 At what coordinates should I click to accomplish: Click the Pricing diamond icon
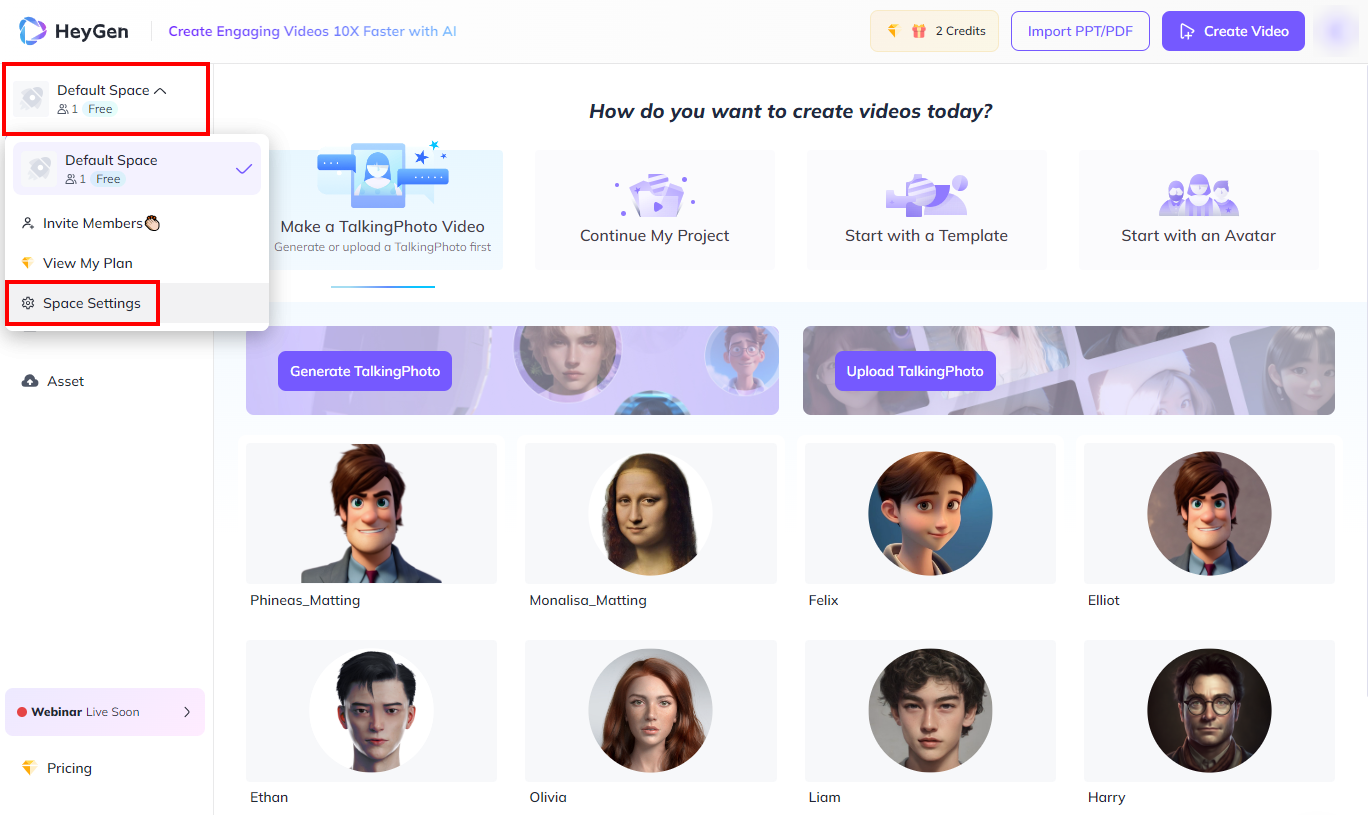[29, 768]
